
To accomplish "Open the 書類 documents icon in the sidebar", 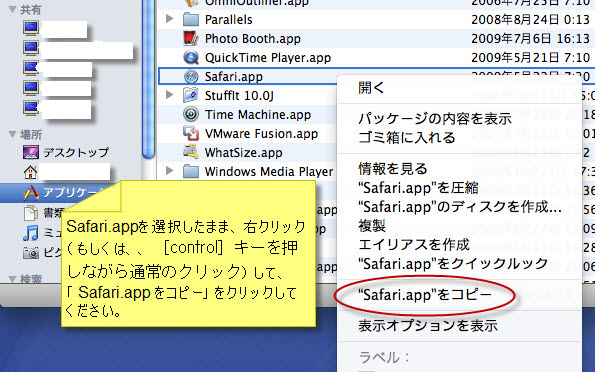I will (31, 213).
